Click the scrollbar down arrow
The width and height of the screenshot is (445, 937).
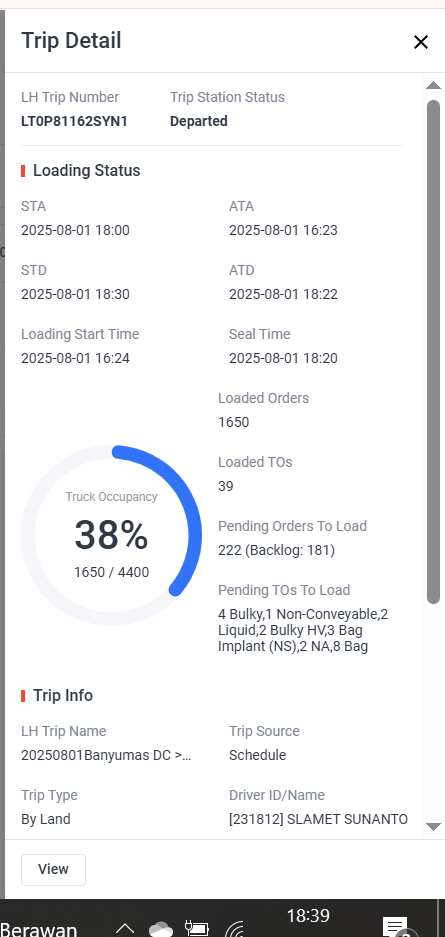(x=433, y=827)
